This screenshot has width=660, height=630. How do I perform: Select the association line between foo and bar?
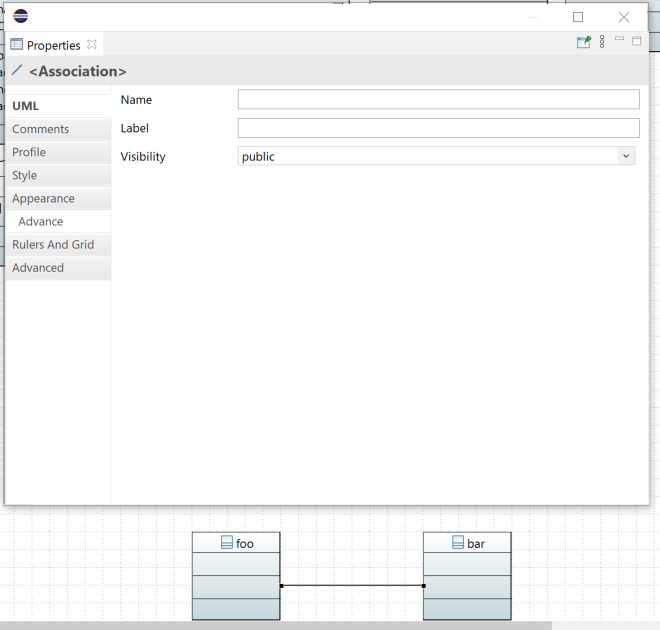[x=353, y=585]
